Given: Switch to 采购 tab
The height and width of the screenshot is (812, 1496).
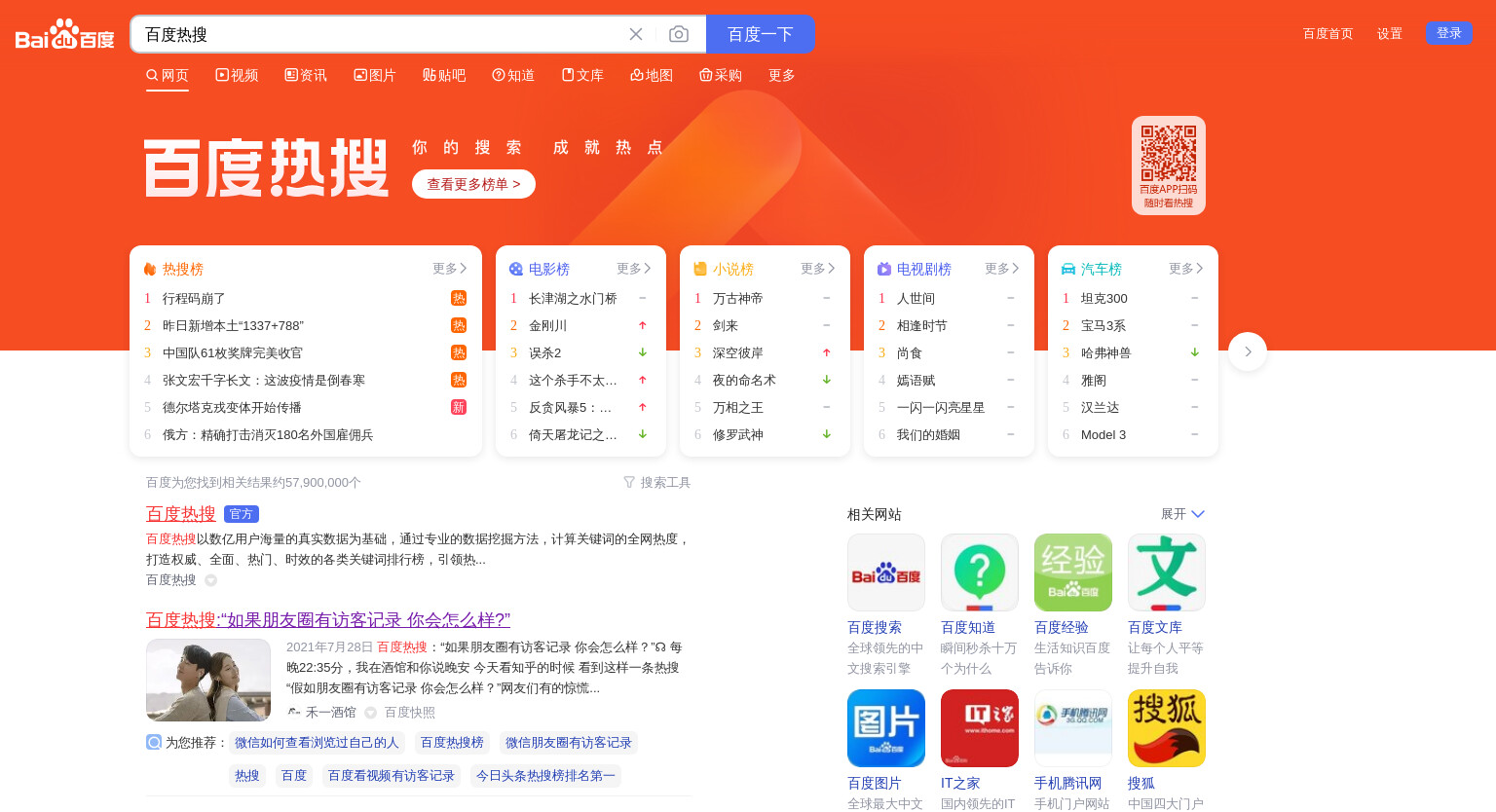Looking at the screenshot, I should [x=721, y=75].
